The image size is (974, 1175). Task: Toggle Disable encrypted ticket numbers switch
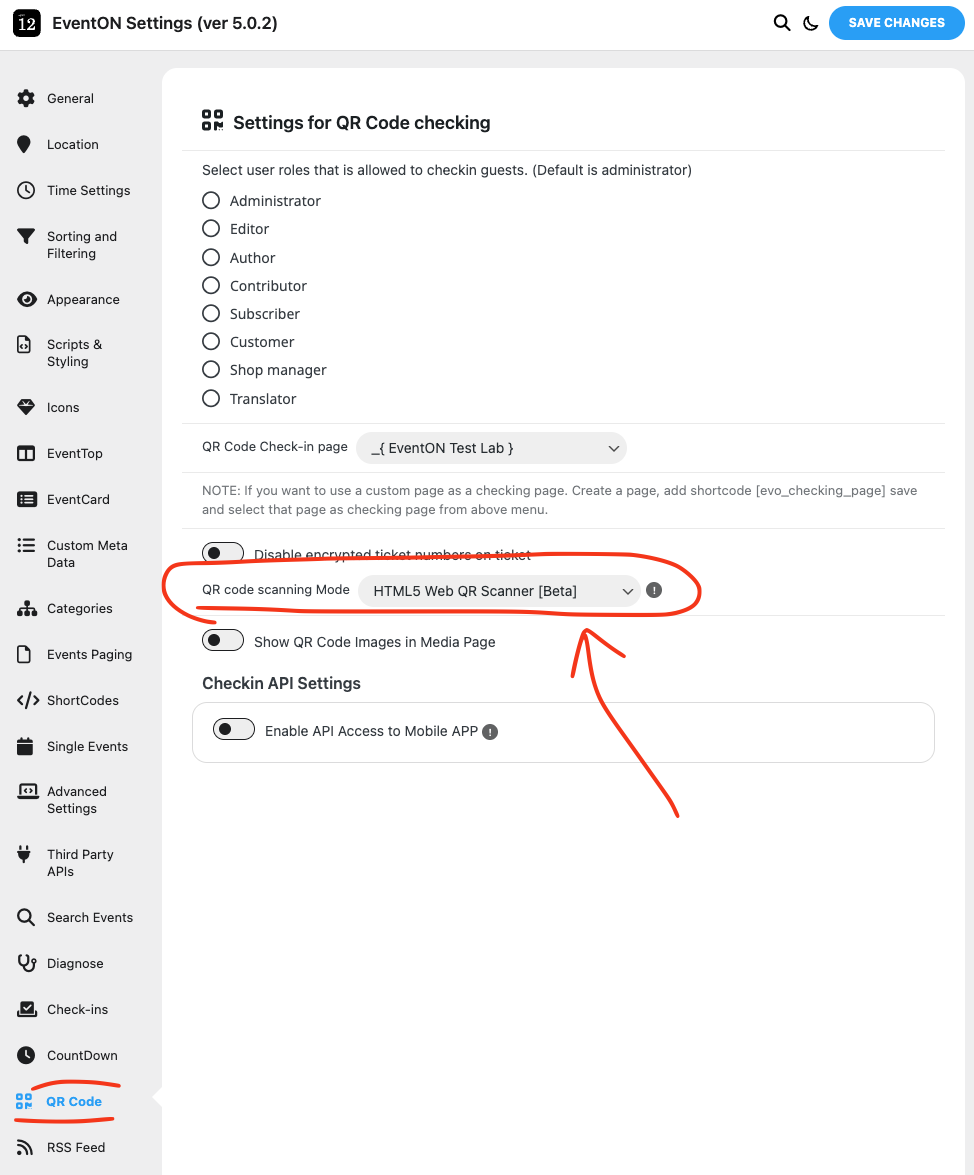(x=223, y=554)
